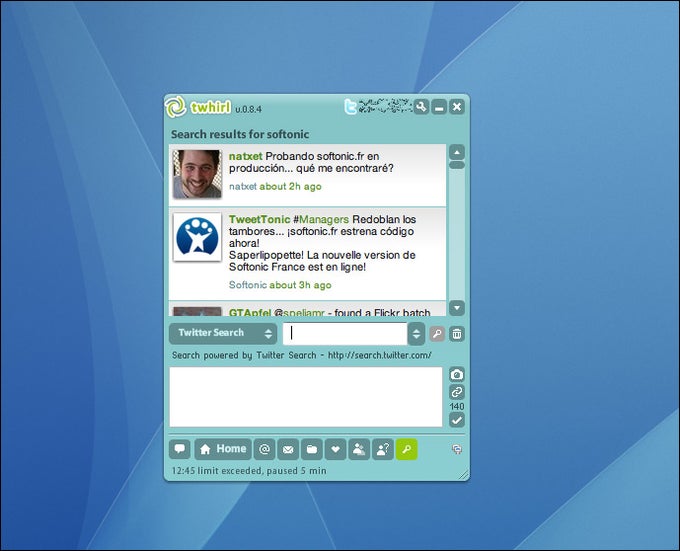Viewport: 680px width, 551px height.
Task: Minimize the twhirl window
Action: 439,107
